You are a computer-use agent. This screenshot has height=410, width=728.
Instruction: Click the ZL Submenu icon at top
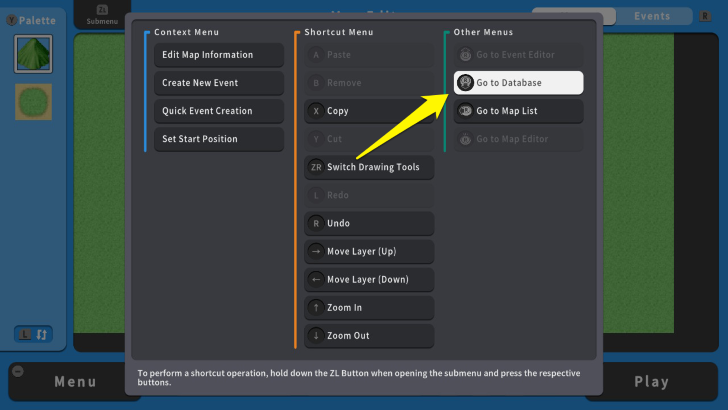pyautogui.click(x=101, y=10)
